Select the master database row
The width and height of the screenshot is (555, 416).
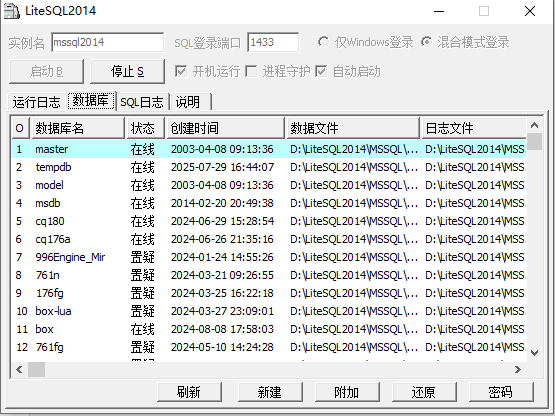(269, 149)
